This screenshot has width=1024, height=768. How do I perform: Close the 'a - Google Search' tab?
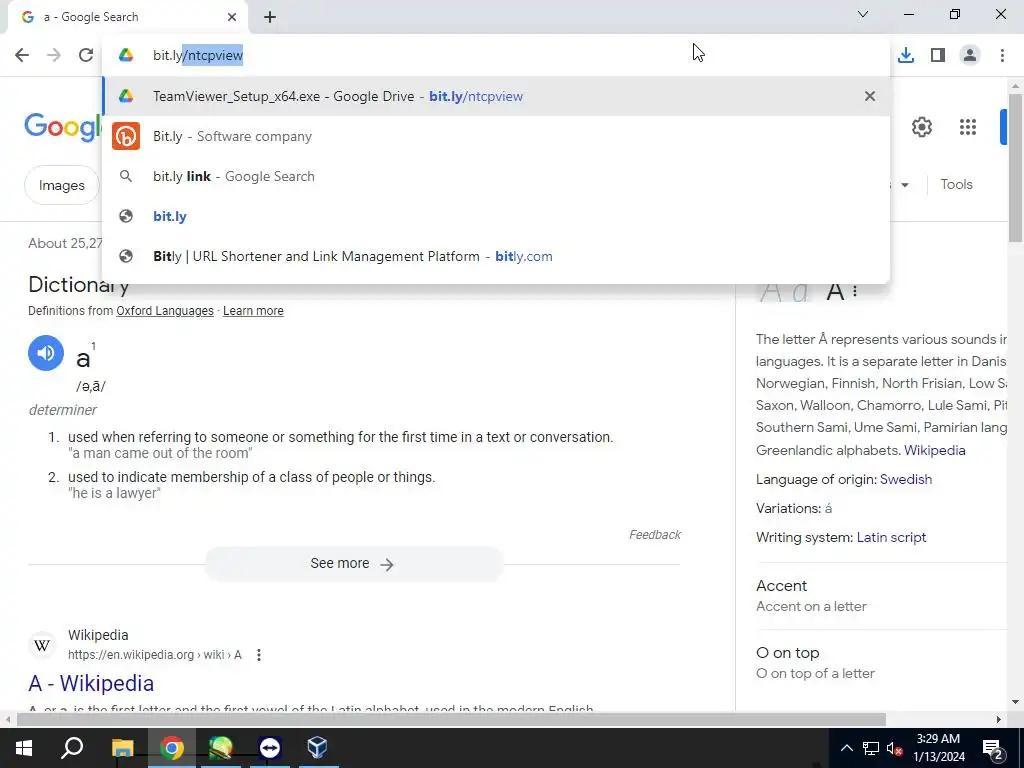(232, 17)
